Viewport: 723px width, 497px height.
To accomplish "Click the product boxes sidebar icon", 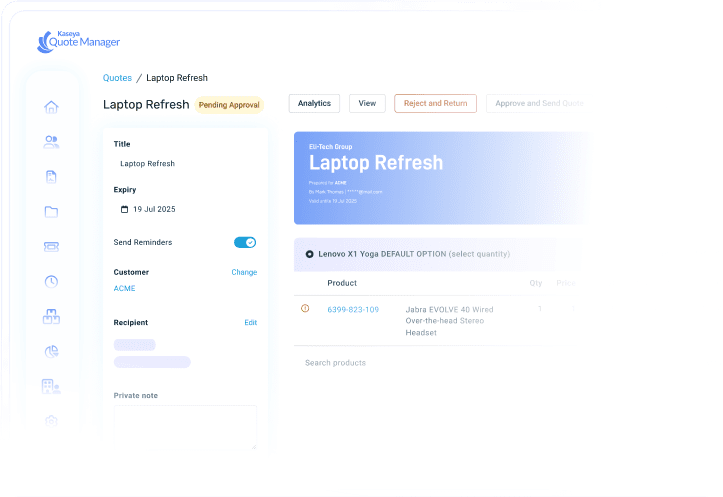I will pyautogui.click(x=51, y=316).
